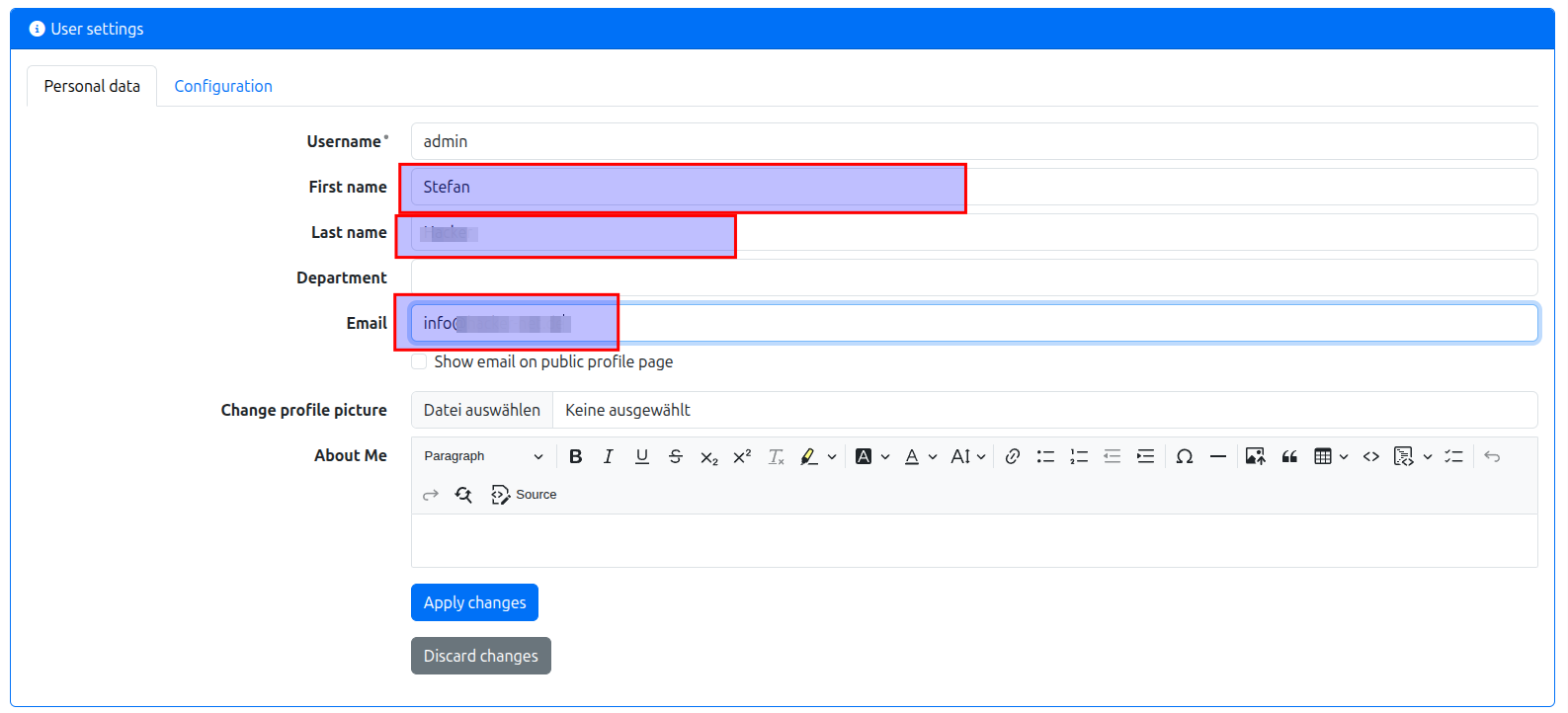Open the find and replace tool
Viewport: 1568px width, 713px height.
tap(463, 495)
